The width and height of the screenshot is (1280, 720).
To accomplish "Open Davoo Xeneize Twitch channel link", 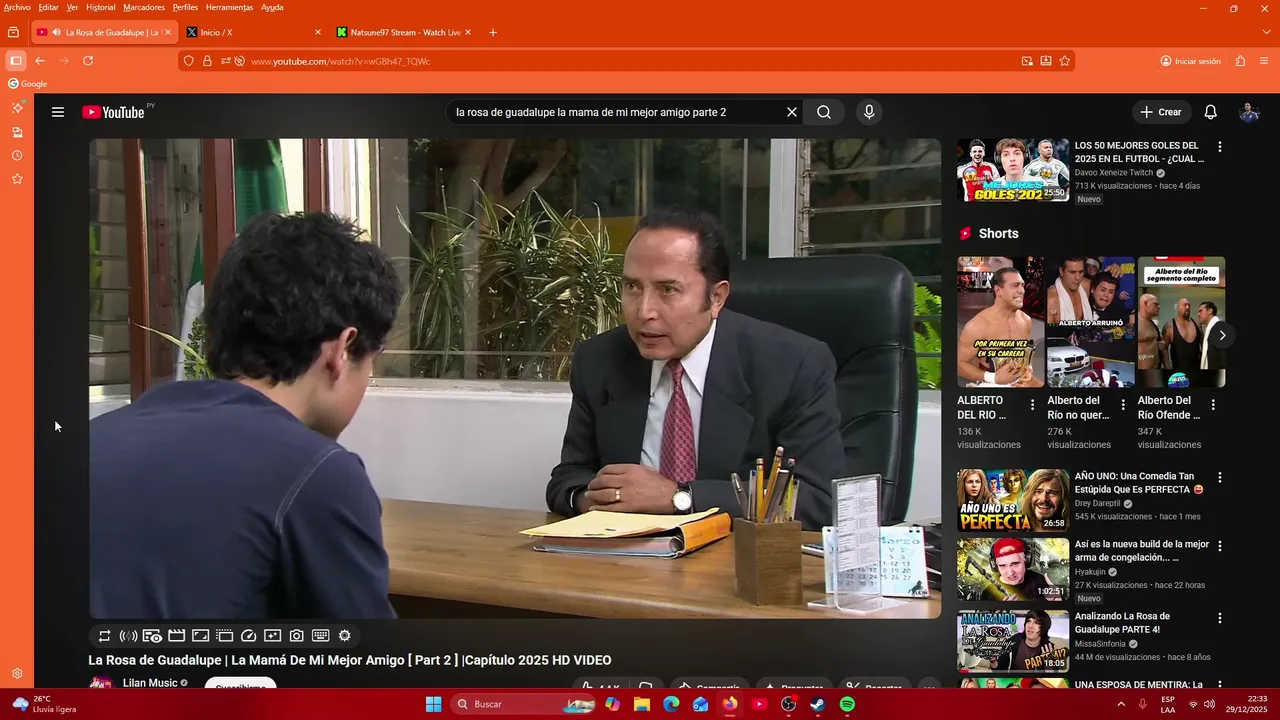I will [1114, 173].
